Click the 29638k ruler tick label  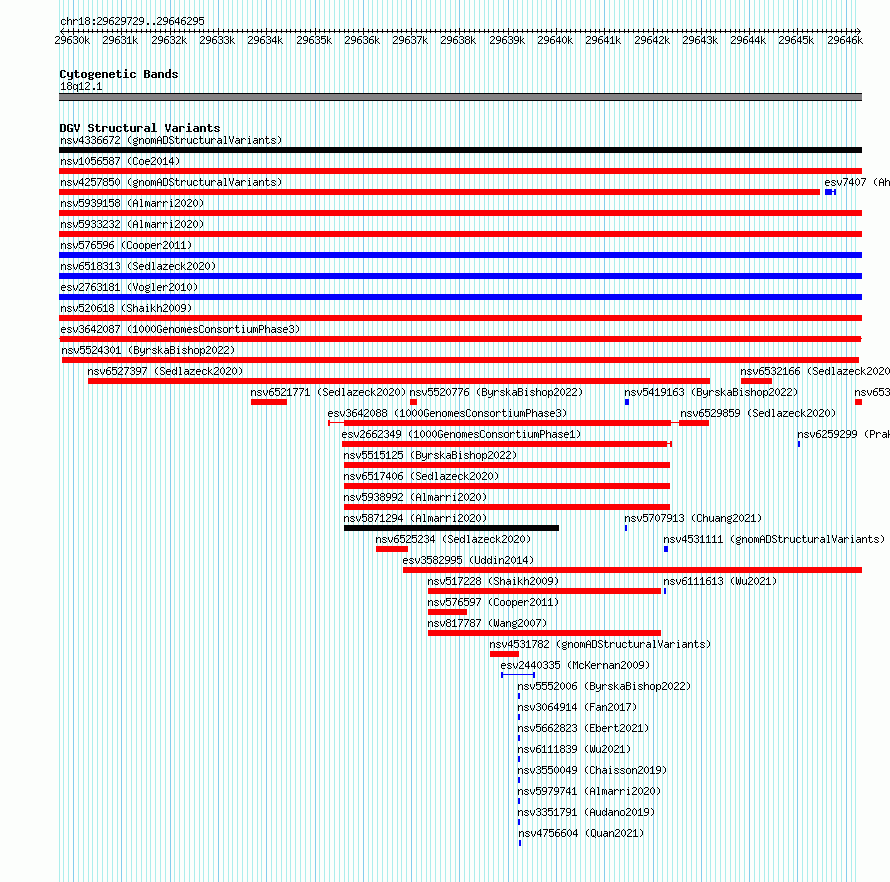pyautogui.click(x=458, y=40)
